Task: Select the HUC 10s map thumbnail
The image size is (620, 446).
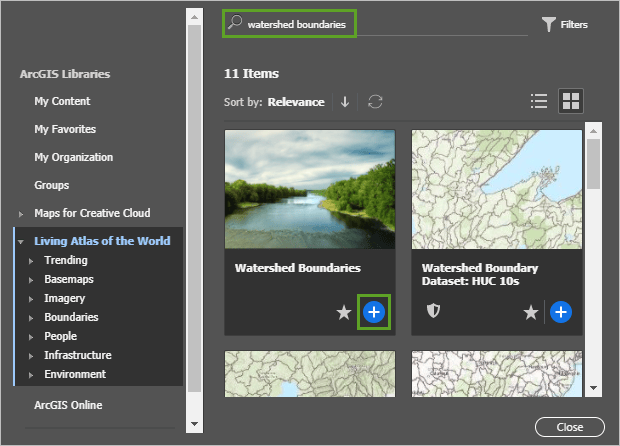Action: pos(497,189)
